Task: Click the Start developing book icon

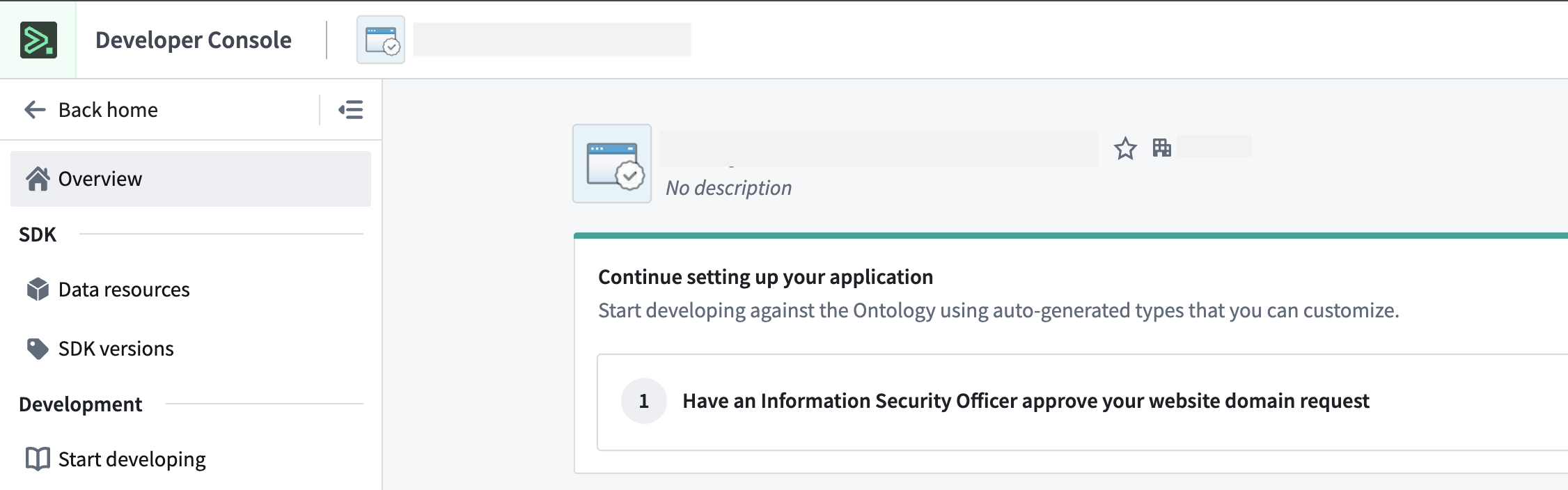Action: [x=38, y=459]
